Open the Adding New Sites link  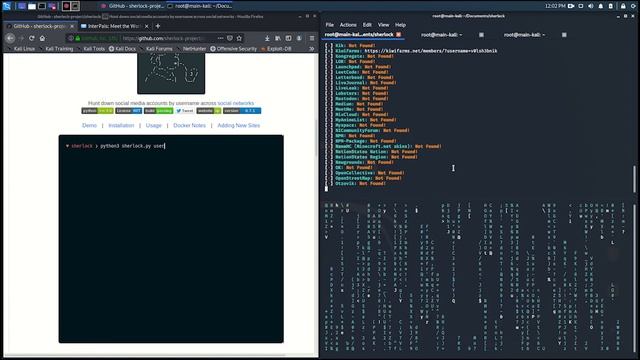click(x=238, y=125)
